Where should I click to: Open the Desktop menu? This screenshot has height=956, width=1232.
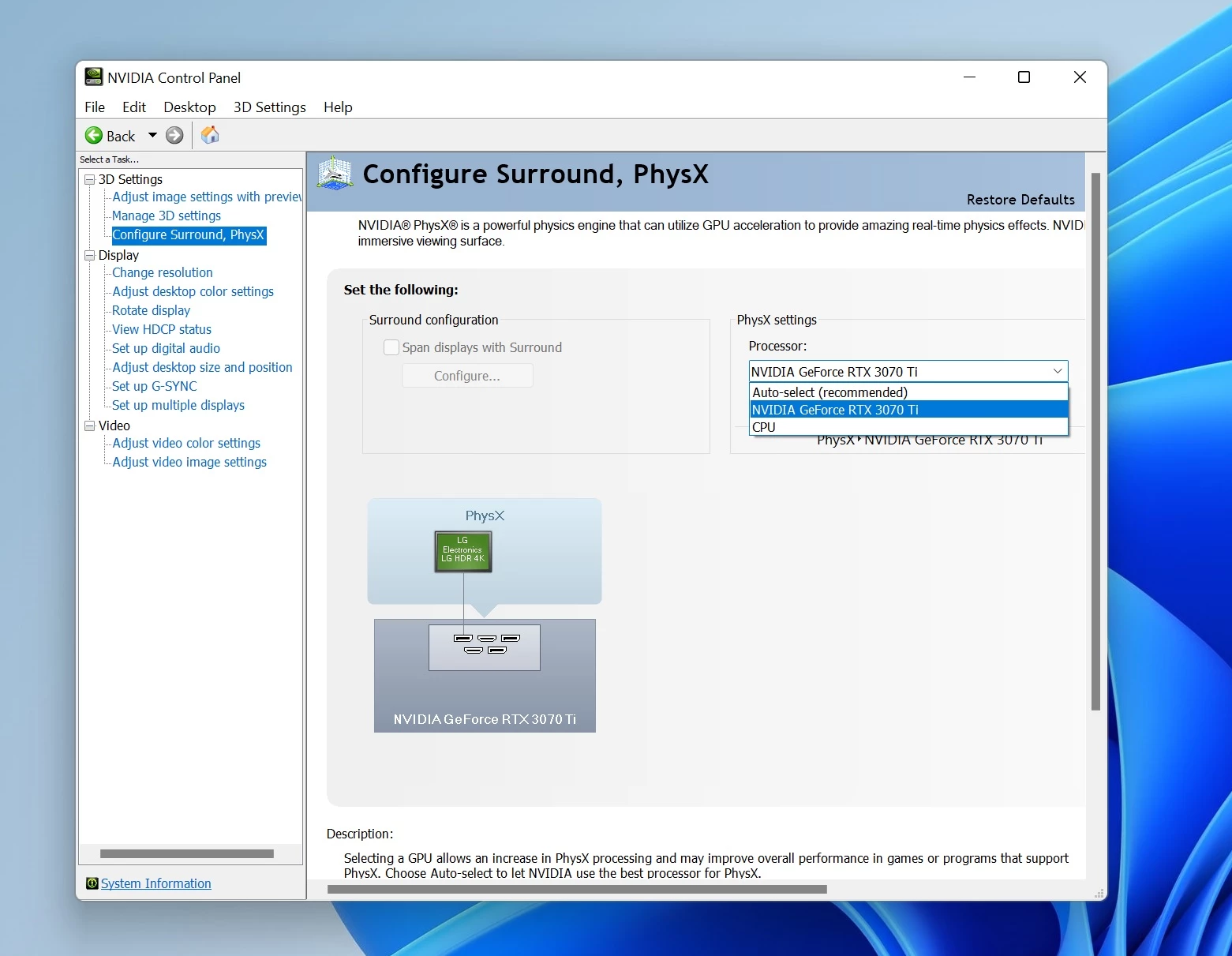[x=189, y=107]
